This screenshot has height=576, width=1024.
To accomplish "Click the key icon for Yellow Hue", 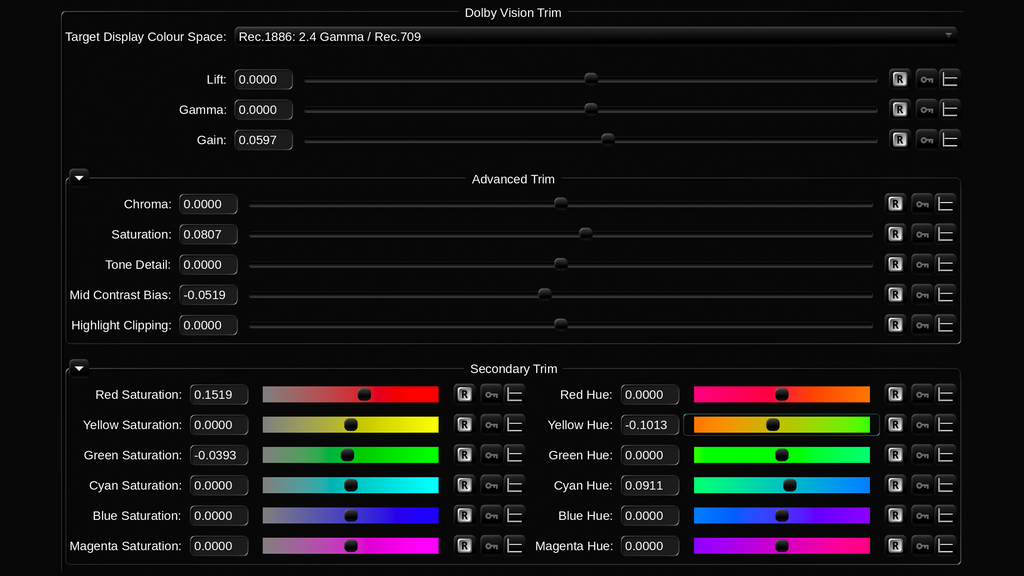I will 921,424.
